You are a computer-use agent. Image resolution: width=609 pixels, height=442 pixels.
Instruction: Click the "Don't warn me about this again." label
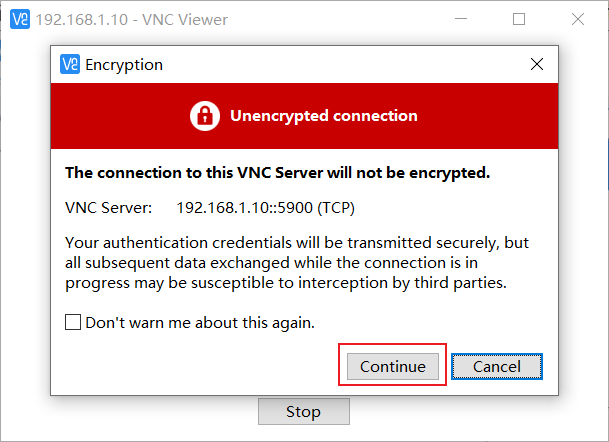pyautogui.click(x=200, y=323)
